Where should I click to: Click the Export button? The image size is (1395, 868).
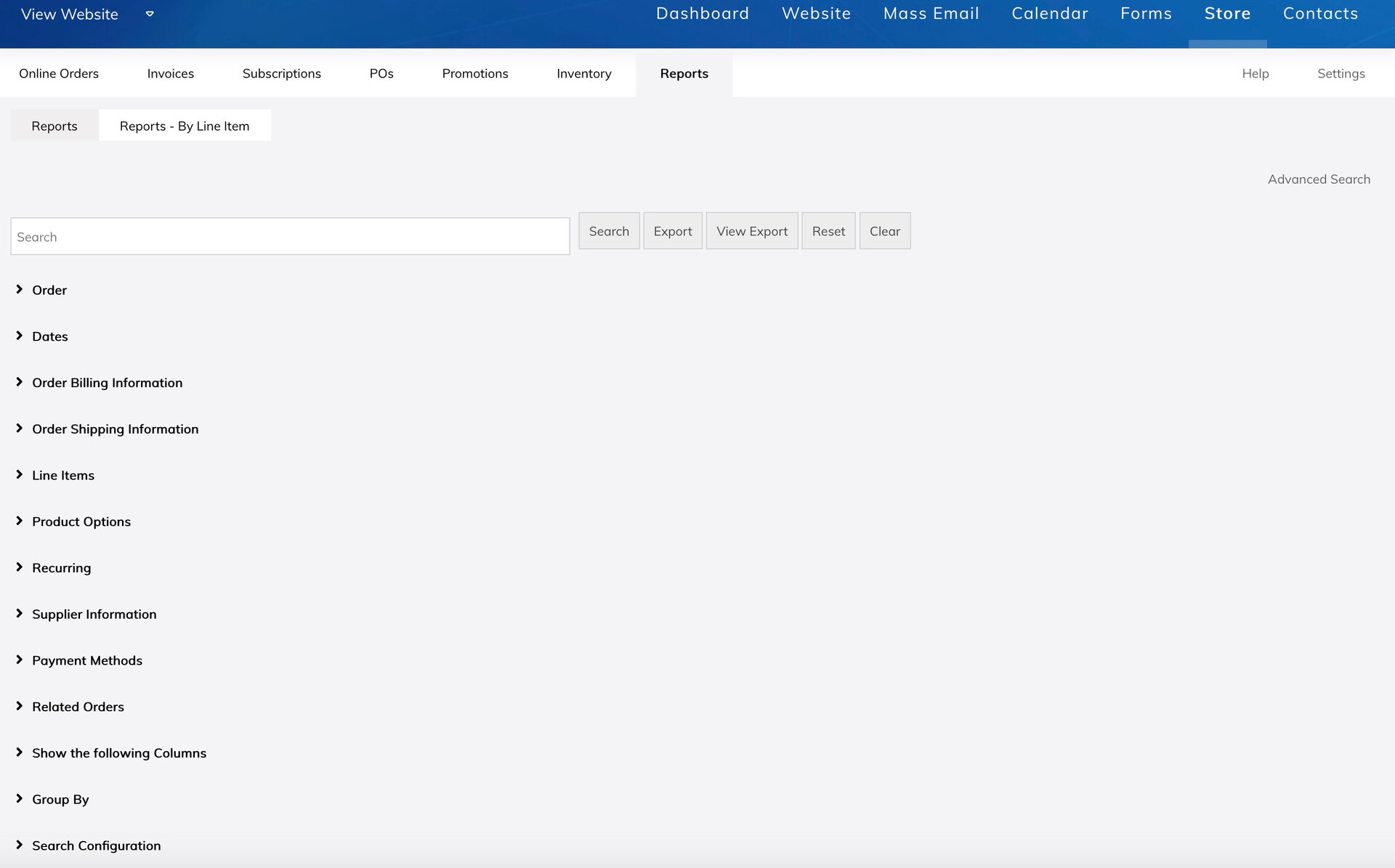click(x=673, y=231)
